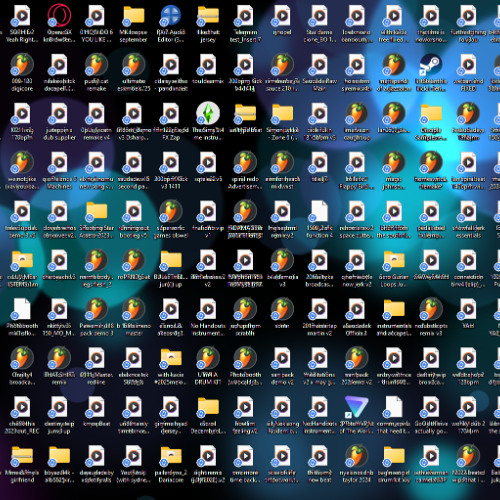The width and height of the screenshot is (500, 500).
Task: Open the 'midwest' FL Studio project
Action: pyautogui.click(x=282, y=162)
